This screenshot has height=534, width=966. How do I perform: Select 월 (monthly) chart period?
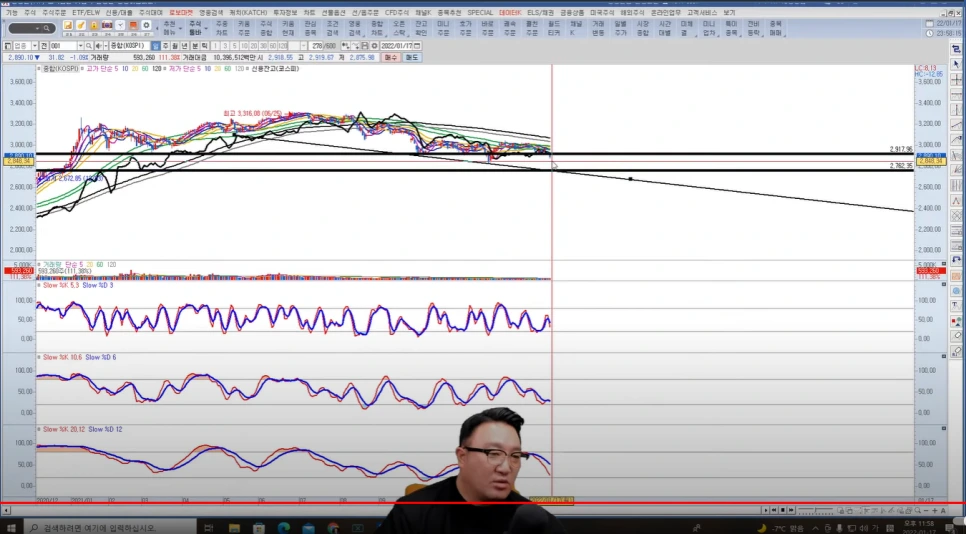click(x=175, y=46)
